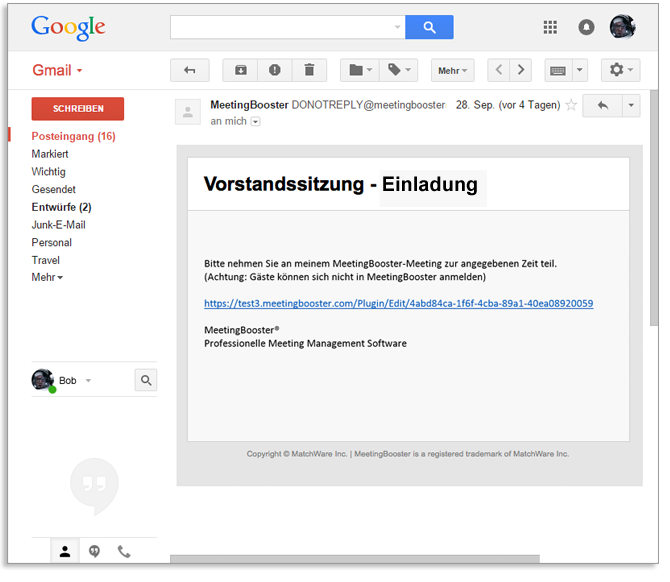
Task: Switch to the phone calls tab
Action: pos(124,552)
